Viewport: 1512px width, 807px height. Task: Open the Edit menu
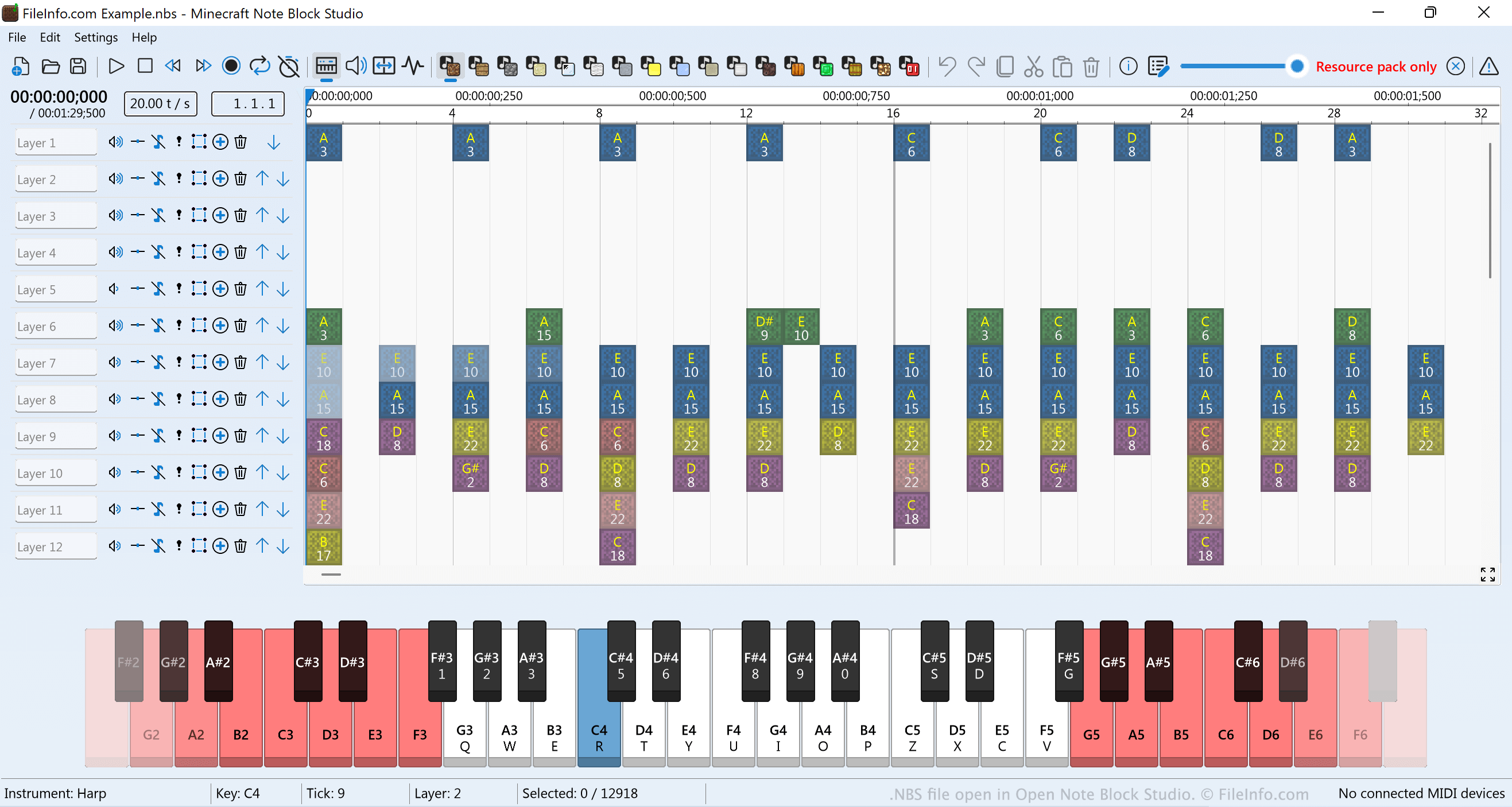point(50,37)
